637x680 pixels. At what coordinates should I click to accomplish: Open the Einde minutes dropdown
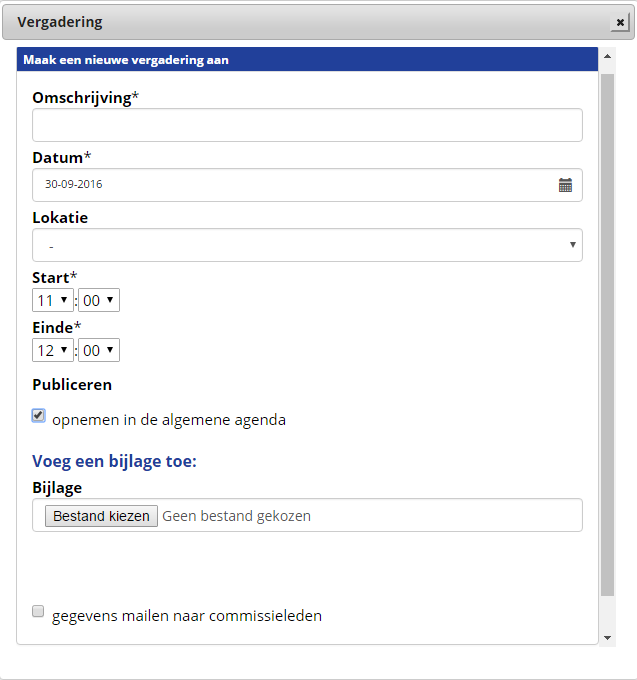99,350
